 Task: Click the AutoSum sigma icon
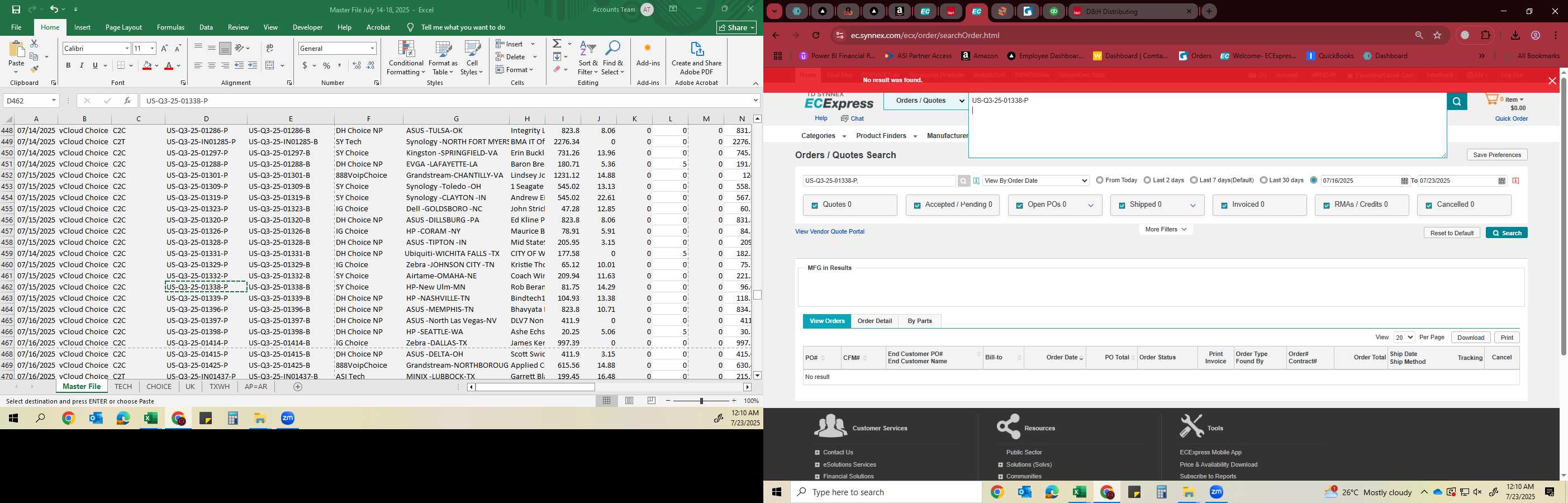(557, 44)
